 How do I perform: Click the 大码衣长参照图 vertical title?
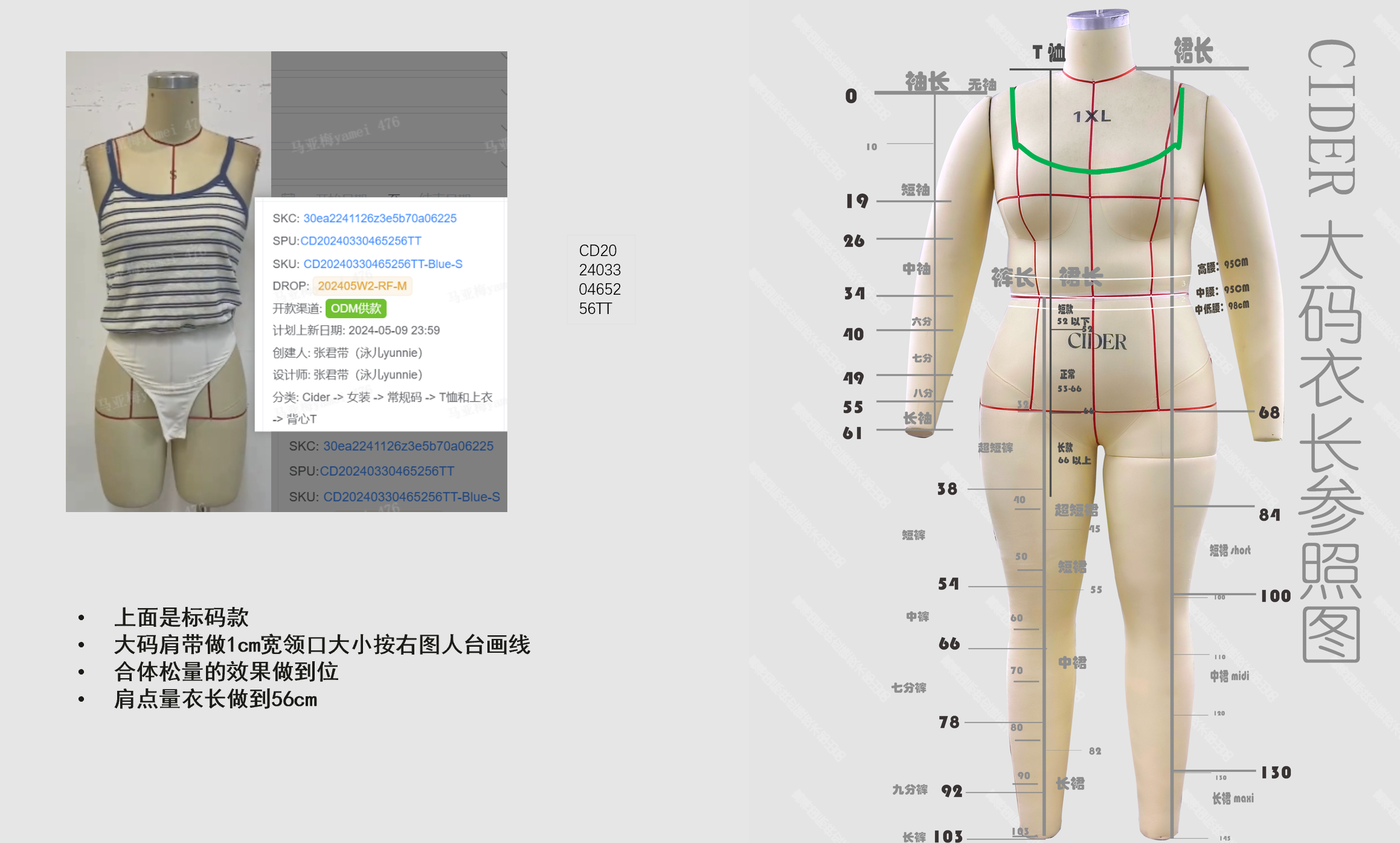point(1331,441)
